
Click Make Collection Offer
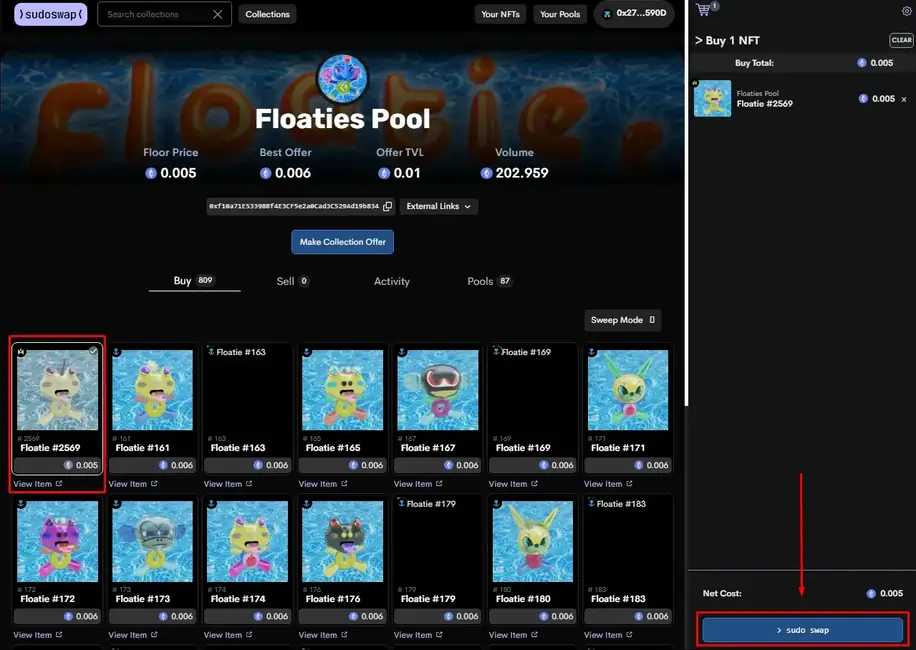[x=342, y=242]
